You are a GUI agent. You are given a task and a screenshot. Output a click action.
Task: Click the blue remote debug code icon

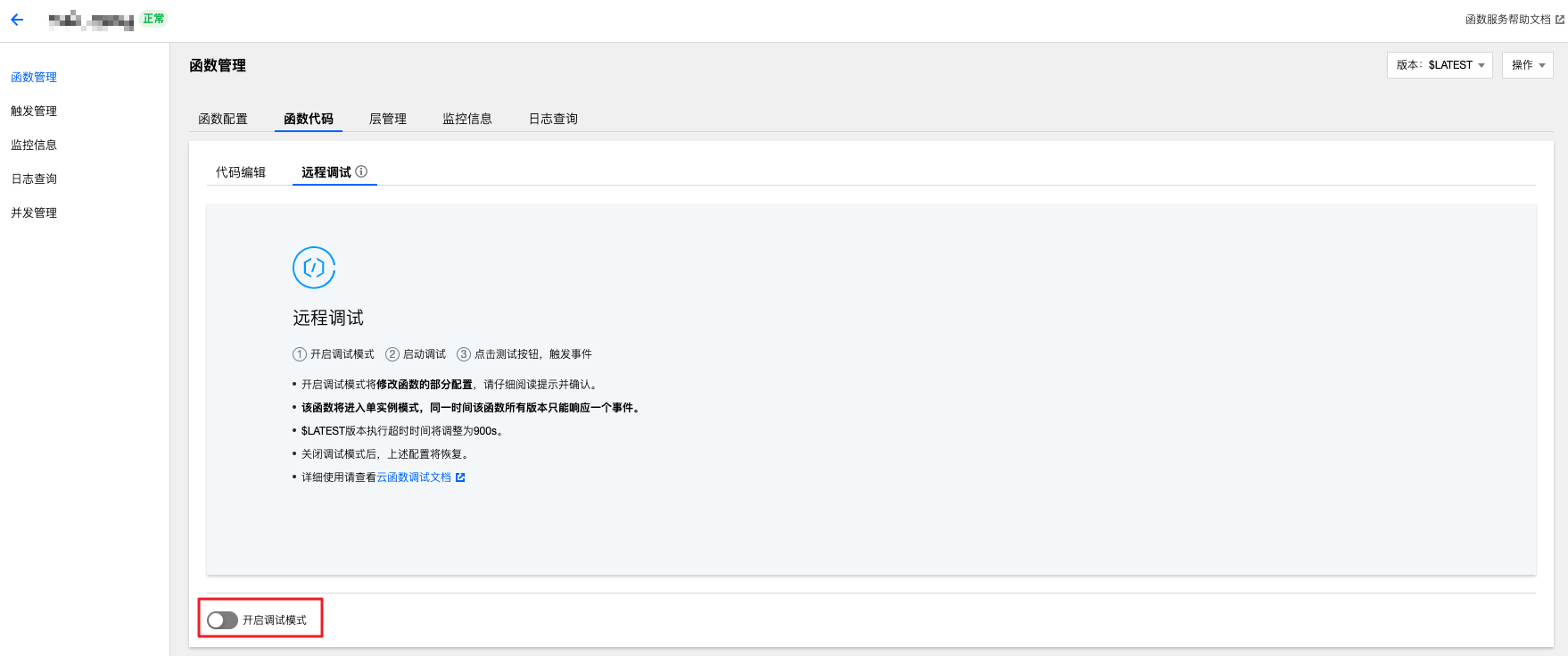click(314, 268)
